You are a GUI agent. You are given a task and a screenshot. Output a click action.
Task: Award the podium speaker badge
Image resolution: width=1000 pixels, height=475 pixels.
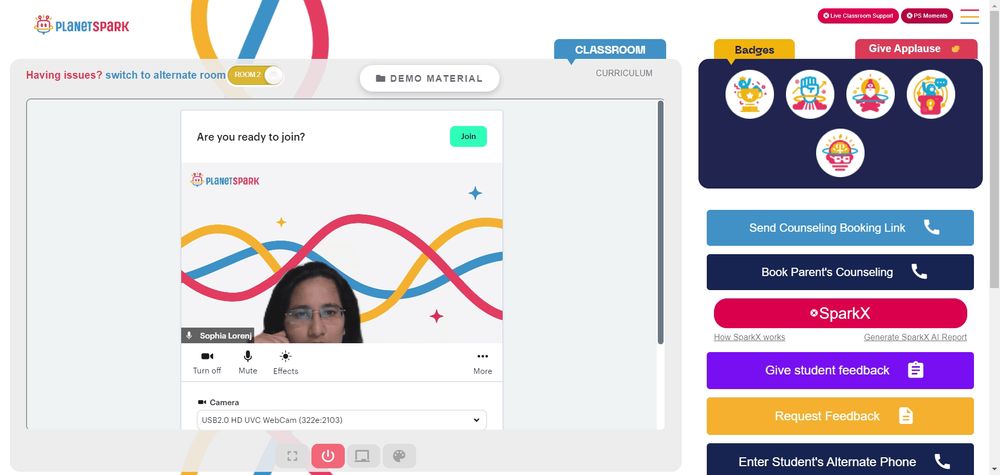point(930,94)
